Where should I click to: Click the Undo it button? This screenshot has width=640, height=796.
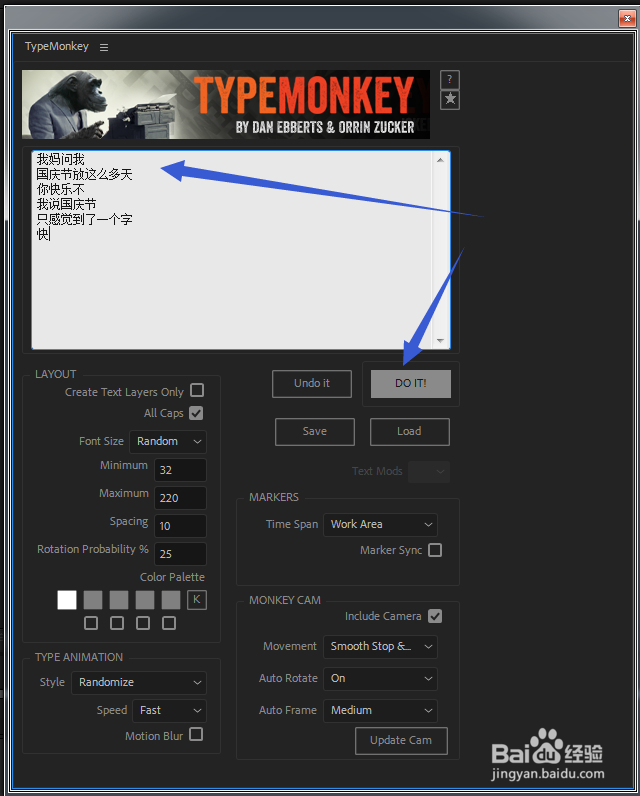pyautogui.click(x=312, y=384)
